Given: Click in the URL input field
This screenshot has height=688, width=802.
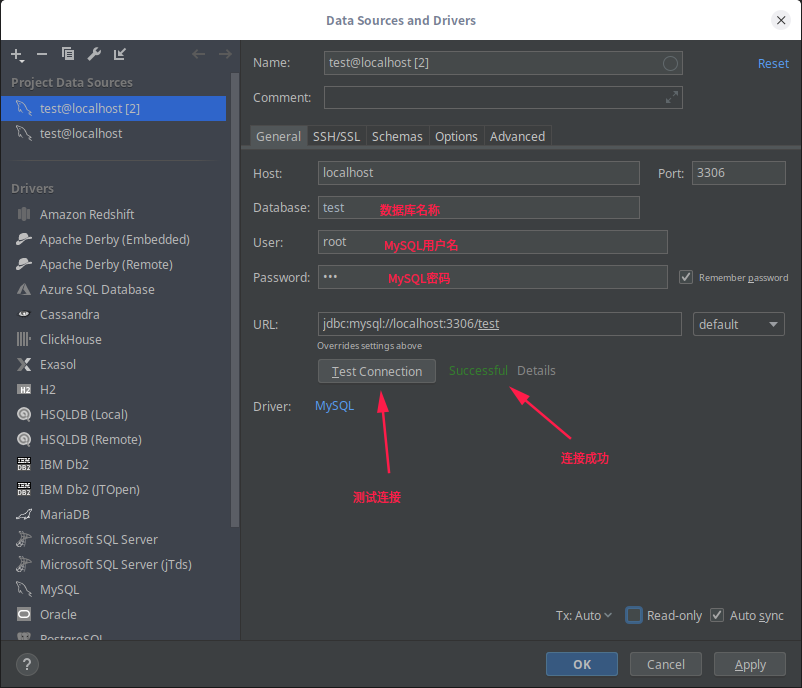Looking at the screenshot, I should 500,324.
